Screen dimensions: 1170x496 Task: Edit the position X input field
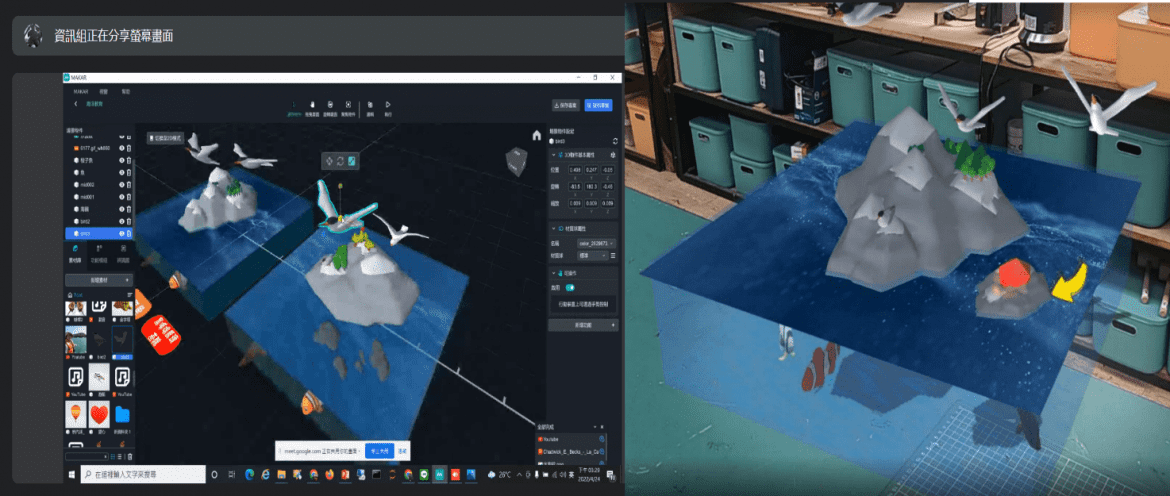pos(575,169)
